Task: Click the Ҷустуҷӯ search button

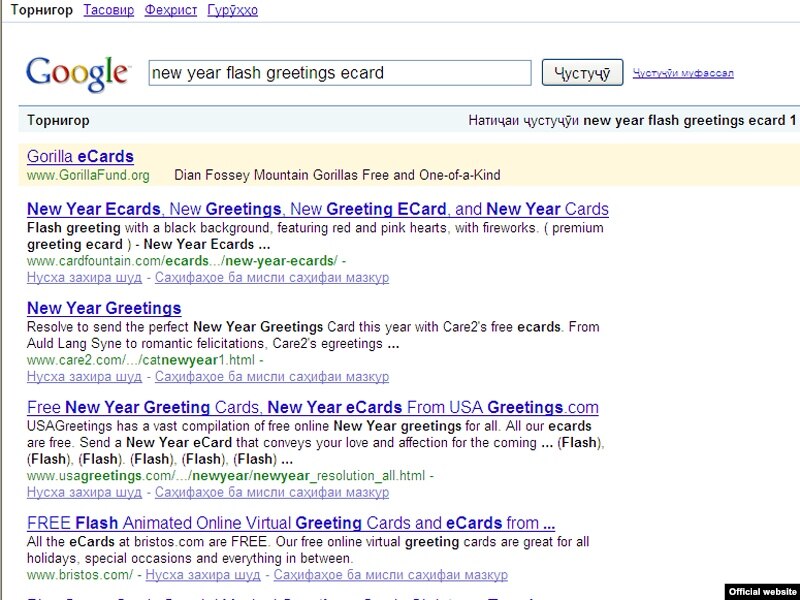Action: pos(582,73)
